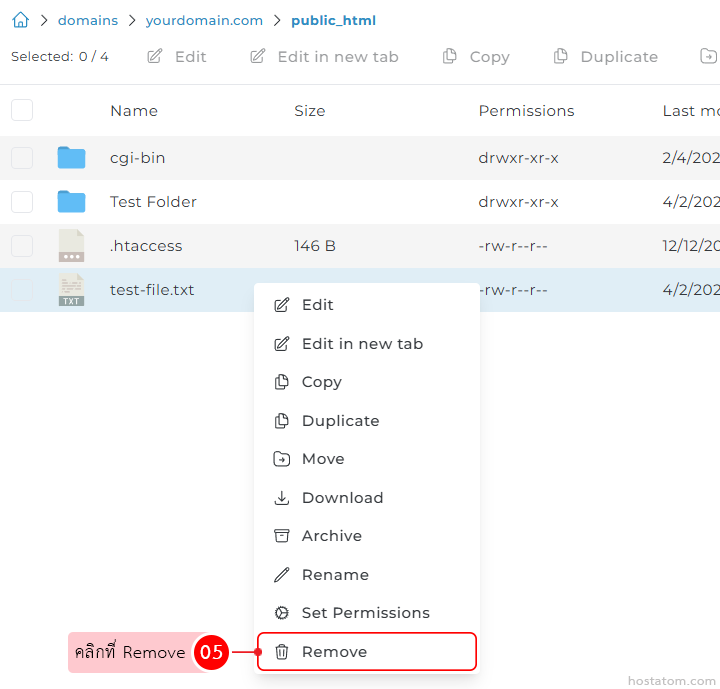Click the context menu Copy icon
This screenshot has height=689, width=720.
pos(281,382)
